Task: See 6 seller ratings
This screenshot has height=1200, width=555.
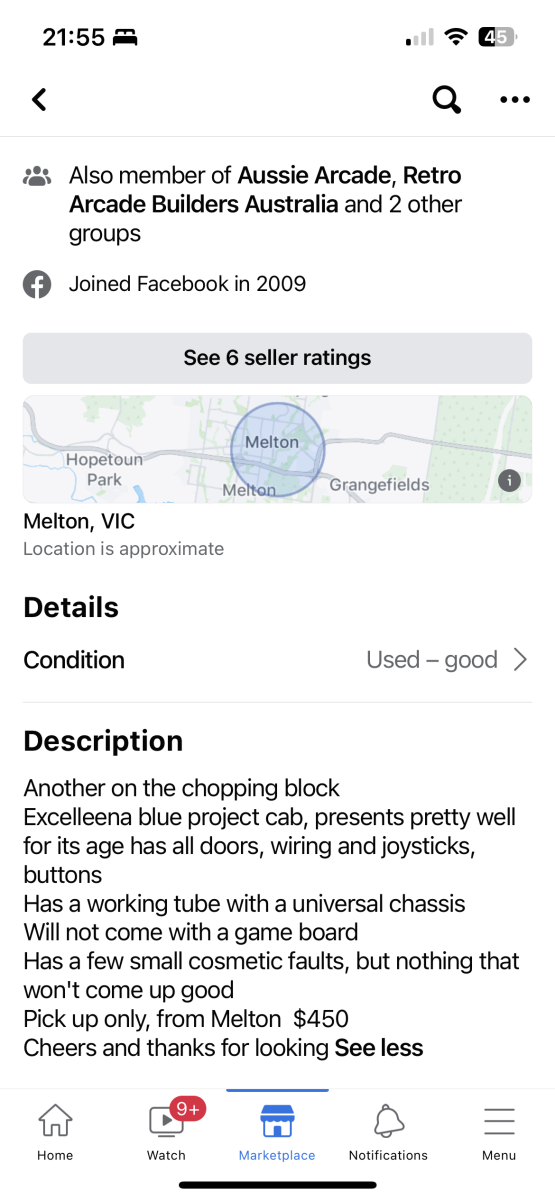Action: (277, 358)
